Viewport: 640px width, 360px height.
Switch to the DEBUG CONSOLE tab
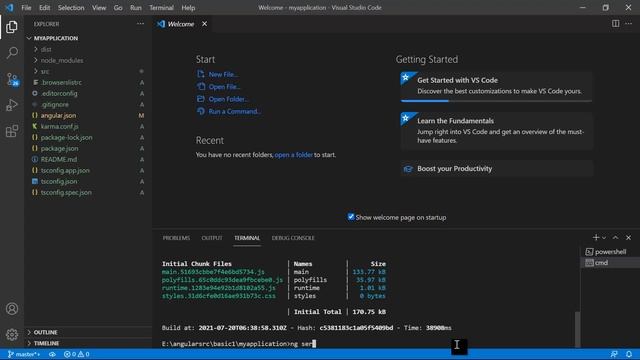click(293, 238)
